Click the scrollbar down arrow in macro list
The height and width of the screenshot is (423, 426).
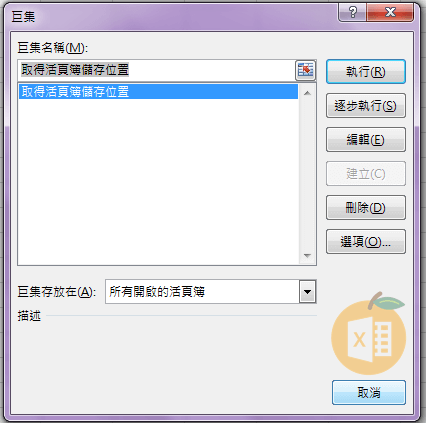(307, 256)
